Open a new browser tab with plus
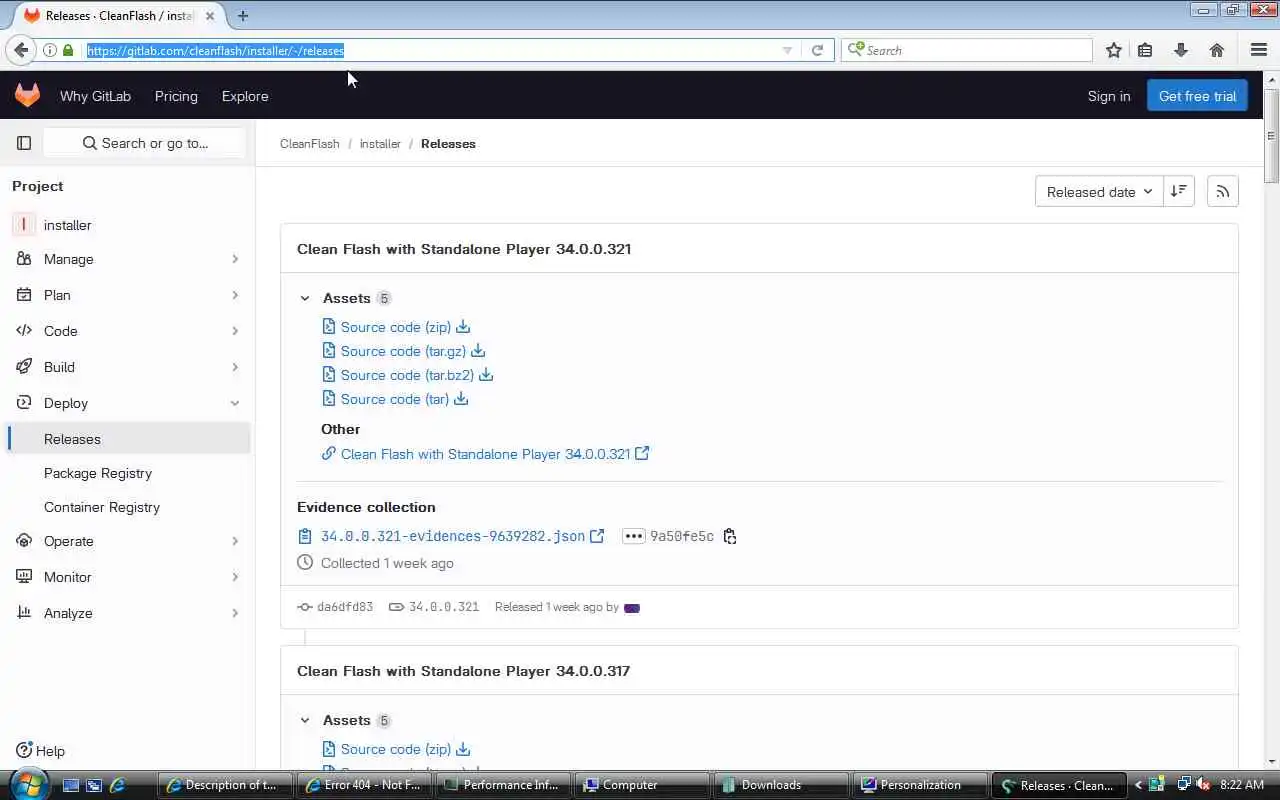1280x800 pixels. 243,16
